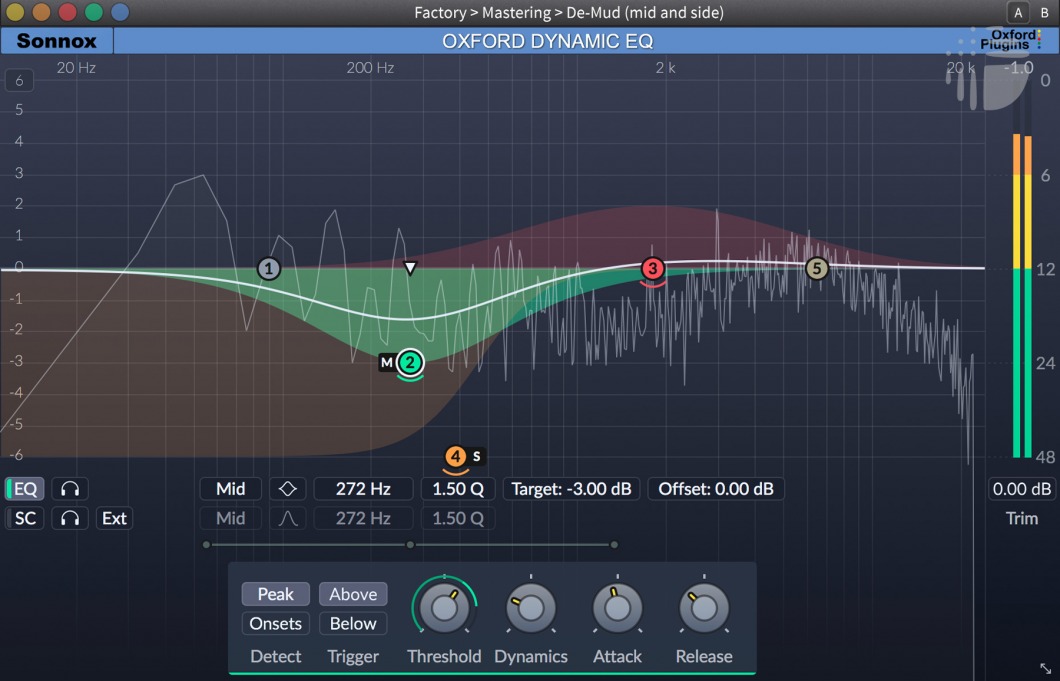Click the side-chain 272 Hz field
Image resolution: width=1060 pixels, height=681 pixels.
(363, 518)
